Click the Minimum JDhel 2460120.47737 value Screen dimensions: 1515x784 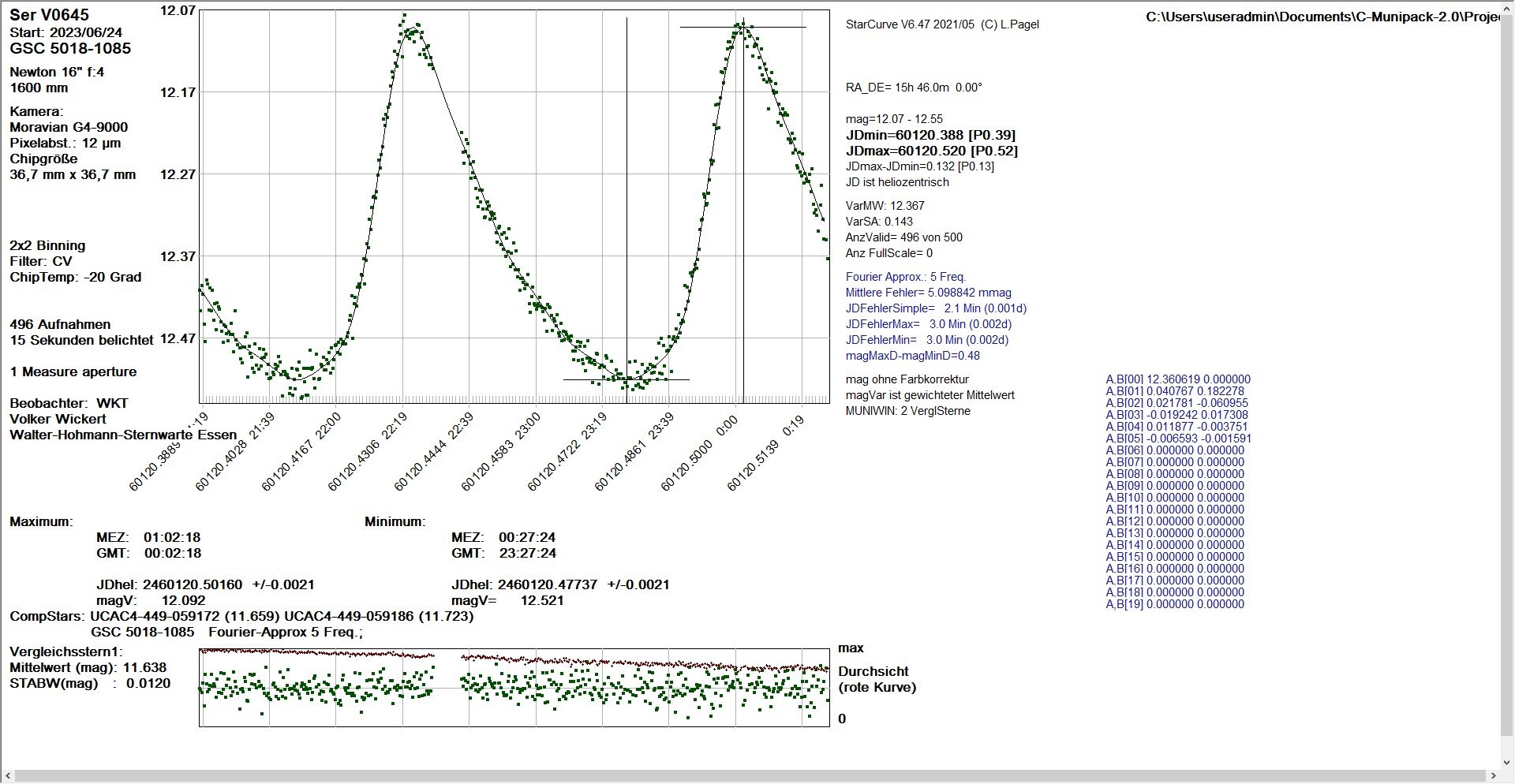560,584
